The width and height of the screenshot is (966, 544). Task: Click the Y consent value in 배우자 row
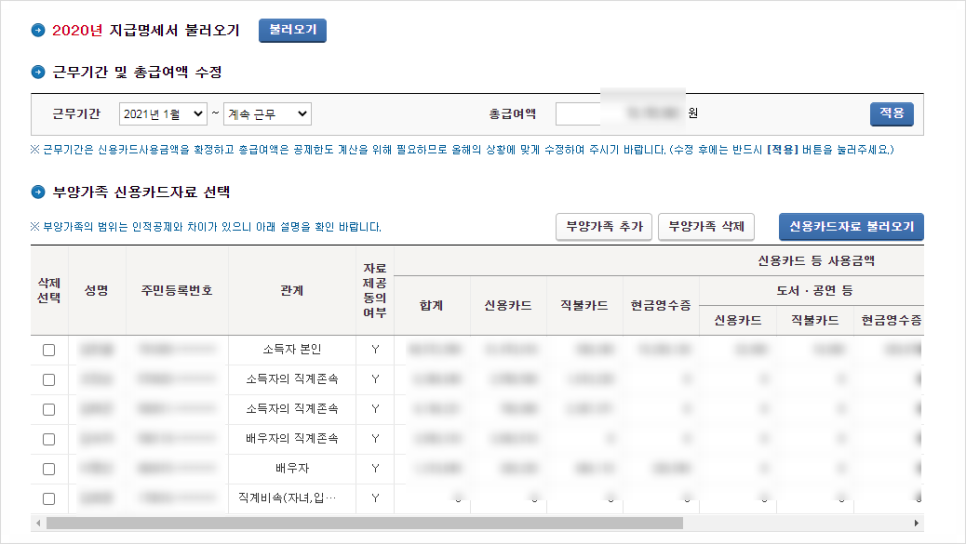pos(375,469)
